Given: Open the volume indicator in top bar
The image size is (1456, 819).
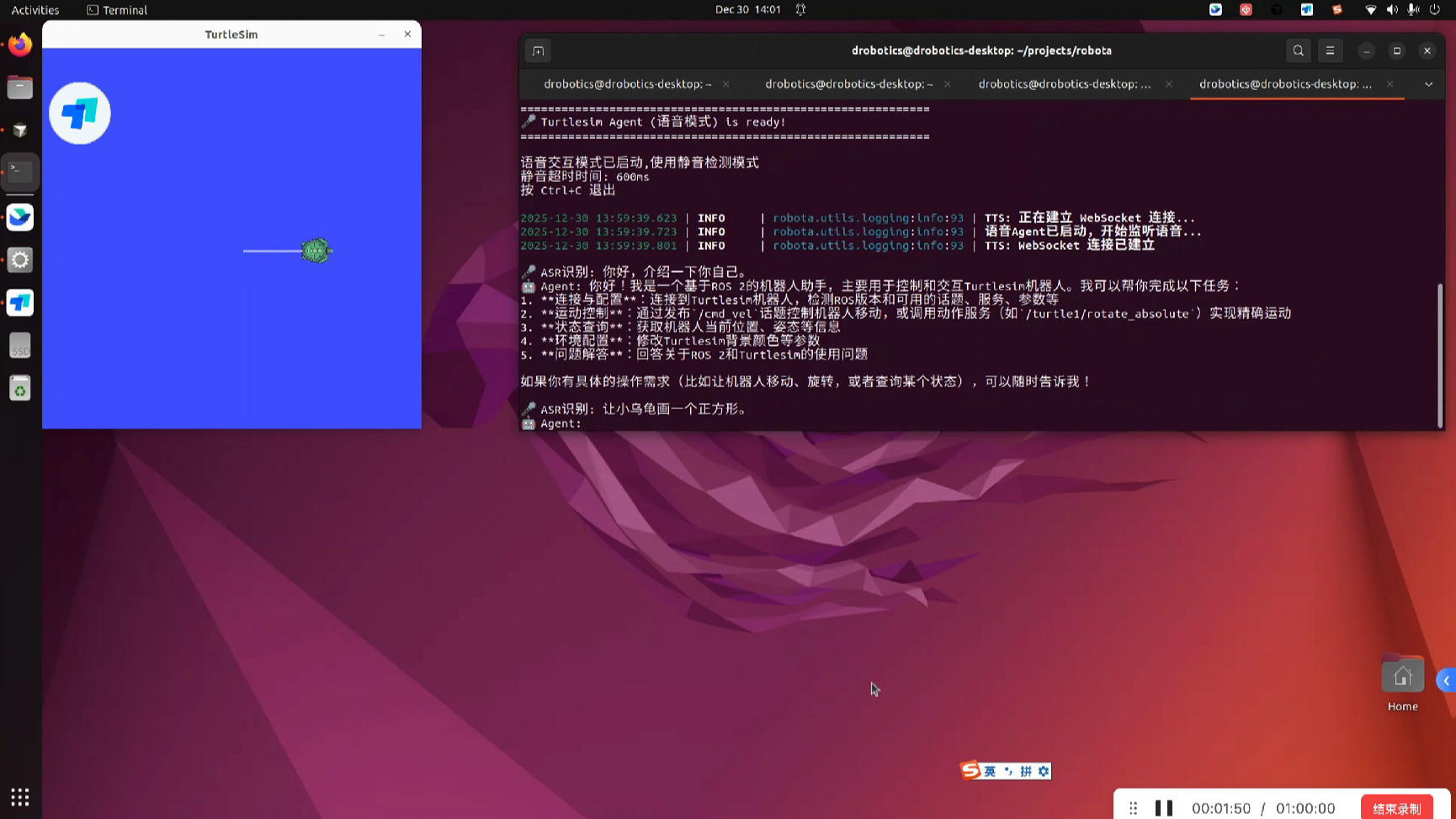Looking at the screenshot, I should click(x=1392, y=9).
